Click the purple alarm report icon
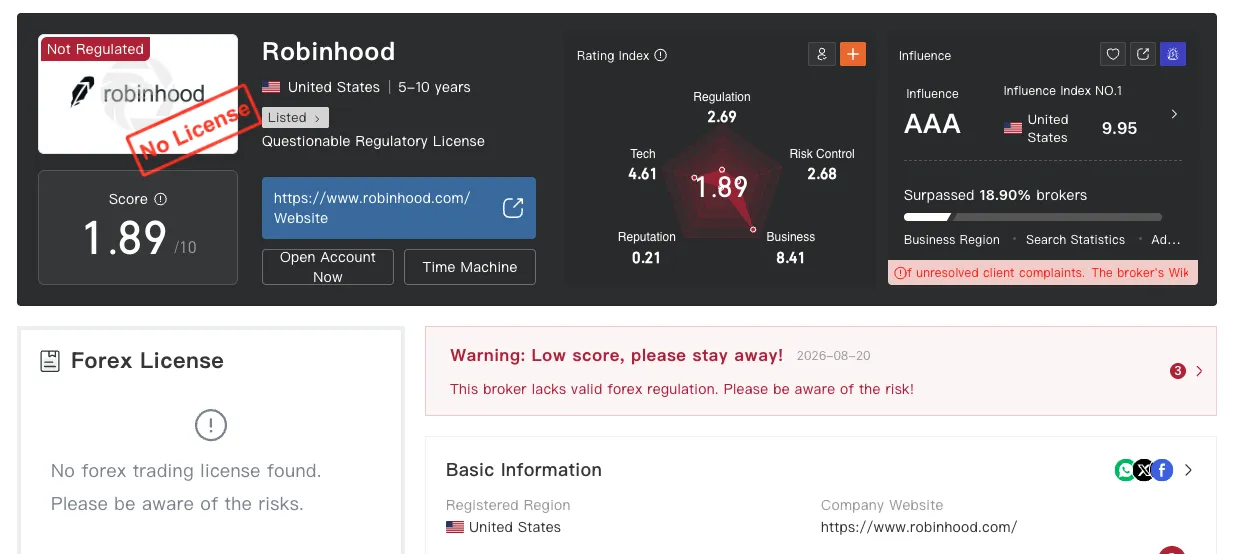Screen dimensions: 1241x554 [x=1174, y=54]
